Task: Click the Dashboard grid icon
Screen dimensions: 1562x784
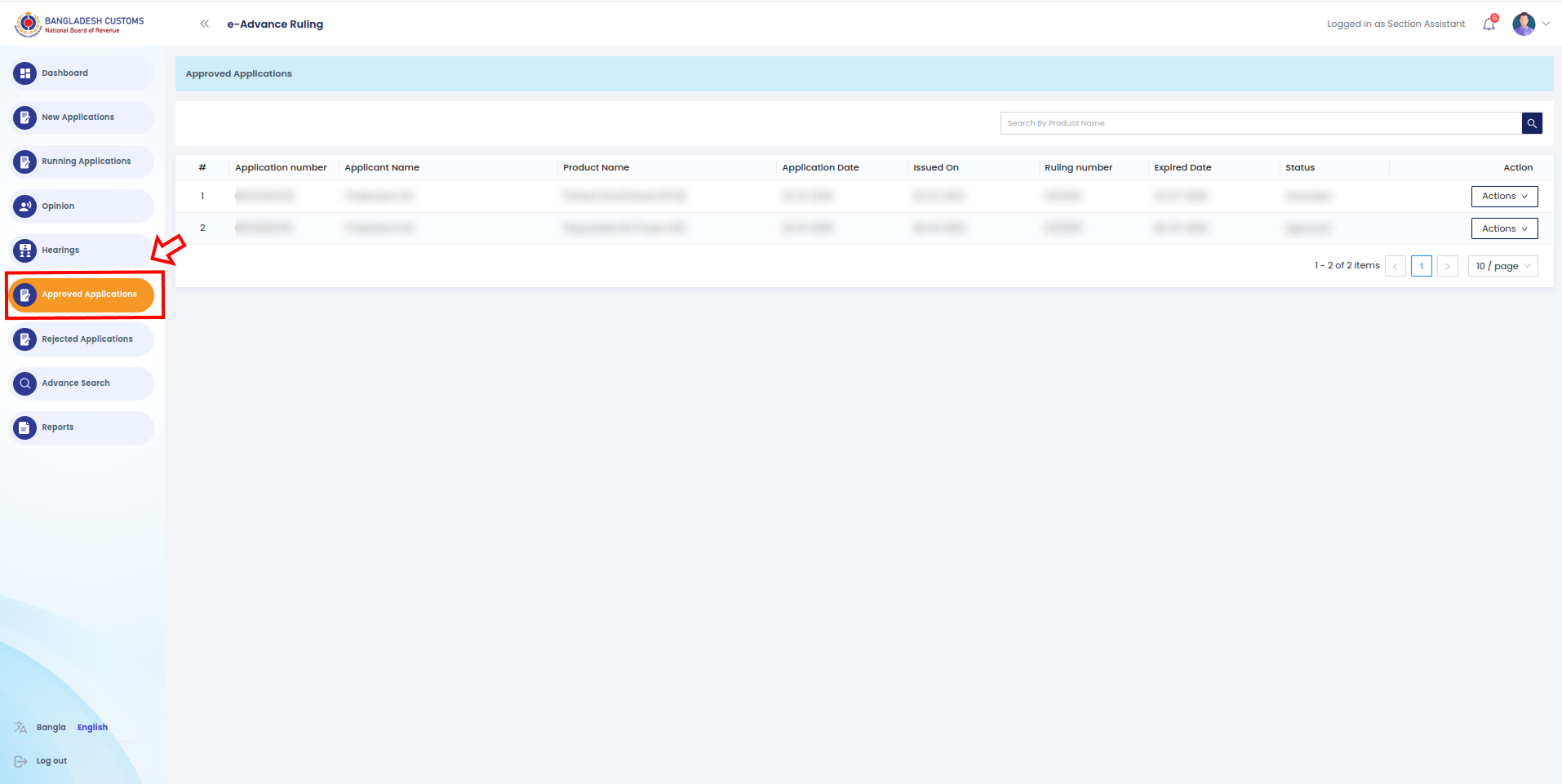Action: tap(25, 73)
